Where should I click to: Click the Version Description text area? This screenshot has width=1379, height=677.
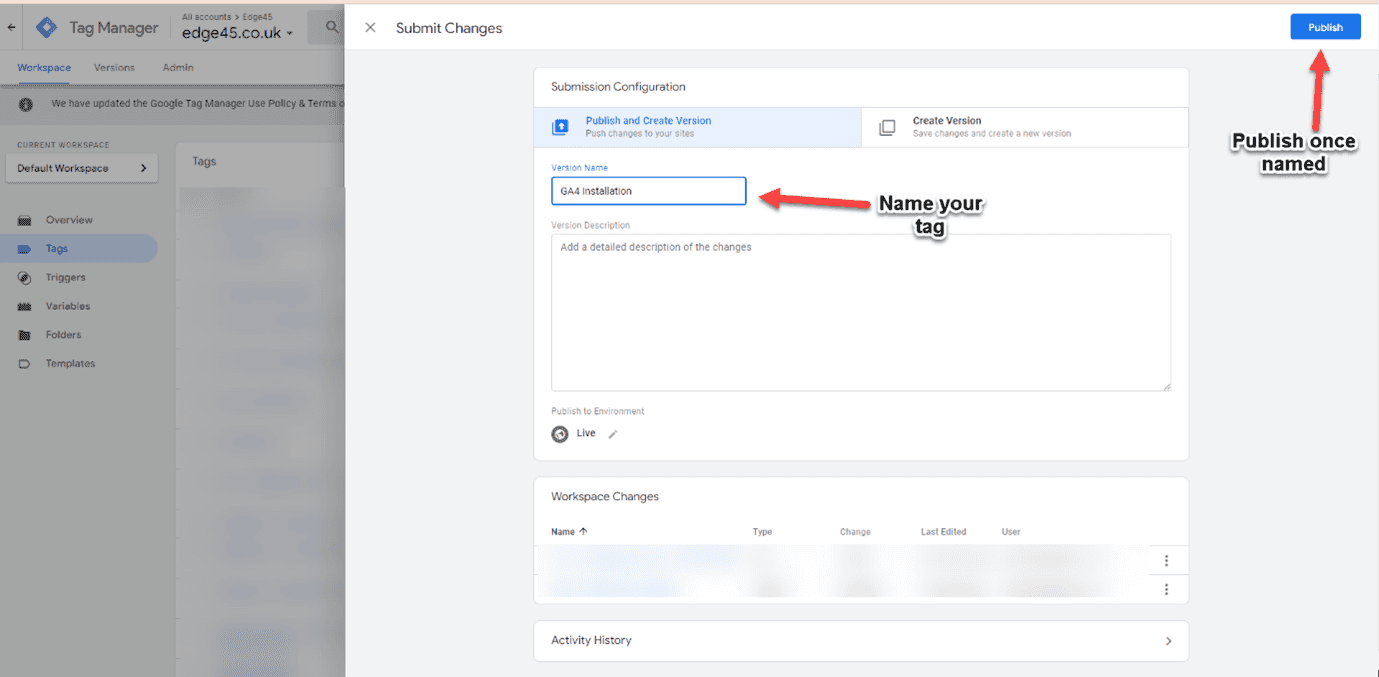860,312
